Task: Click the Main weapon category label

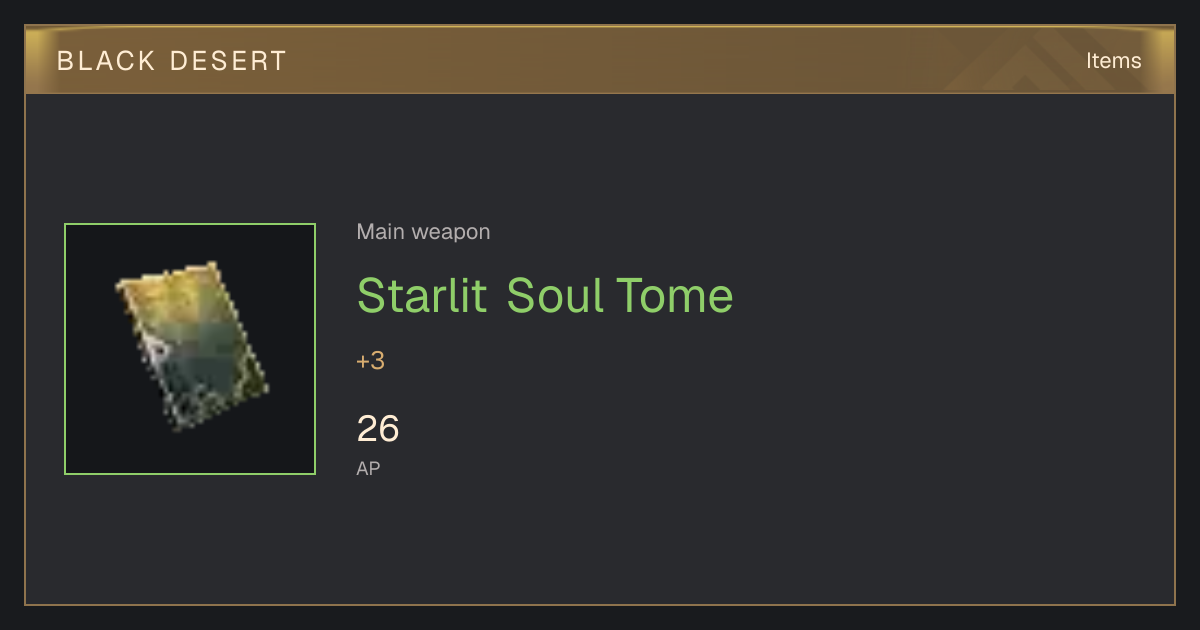Action: 423,232
